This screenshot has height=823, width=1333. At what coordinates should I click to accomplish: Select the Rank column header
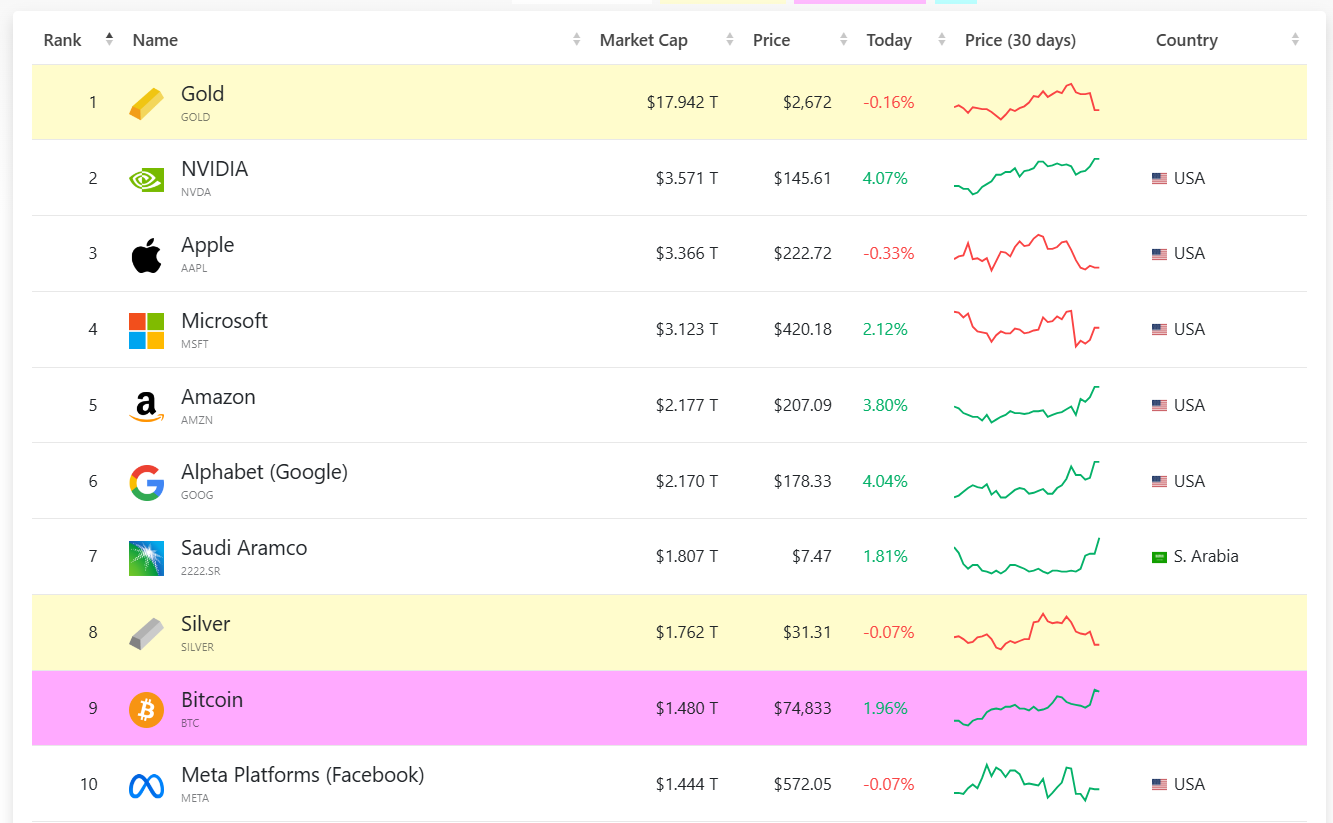pos(62,39)
